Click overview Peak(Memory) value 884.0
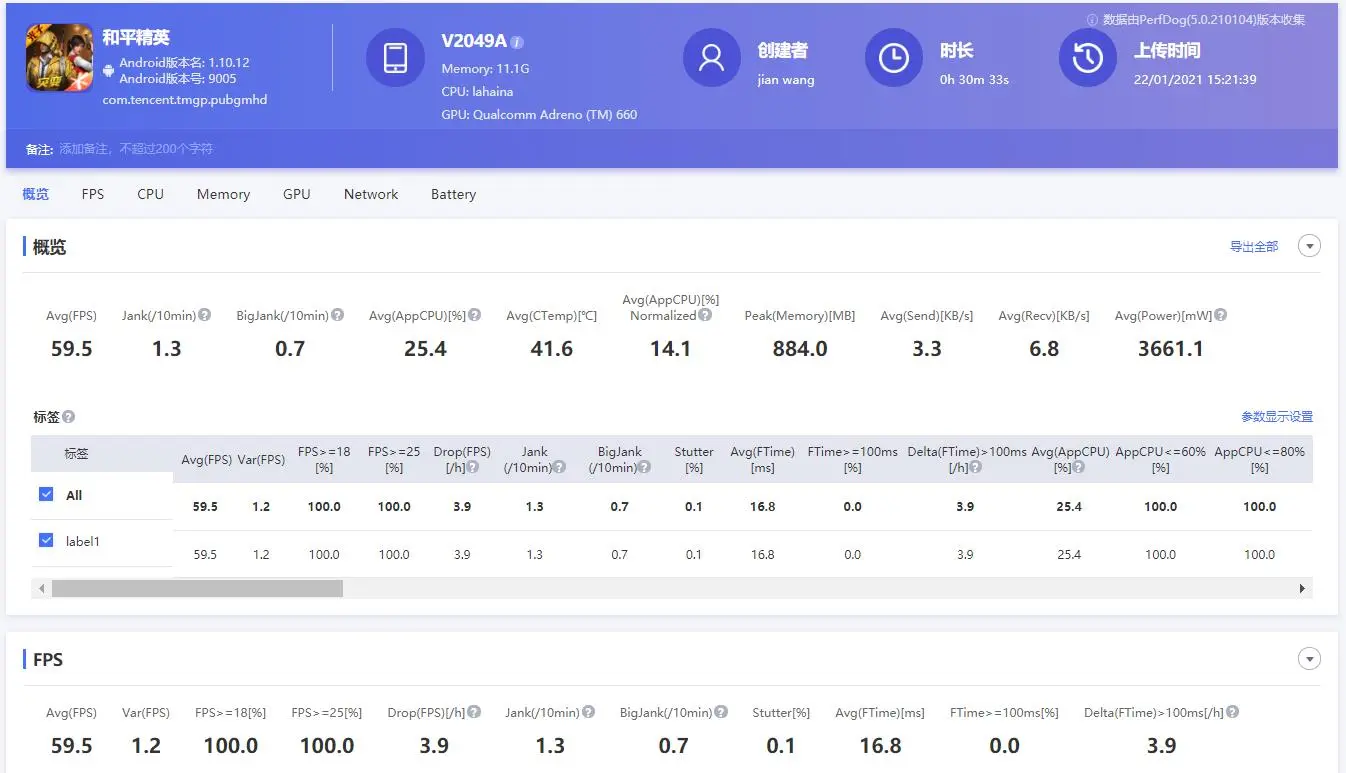The width and height of the screenshot is (1346, 773). (x=800, y=349)
